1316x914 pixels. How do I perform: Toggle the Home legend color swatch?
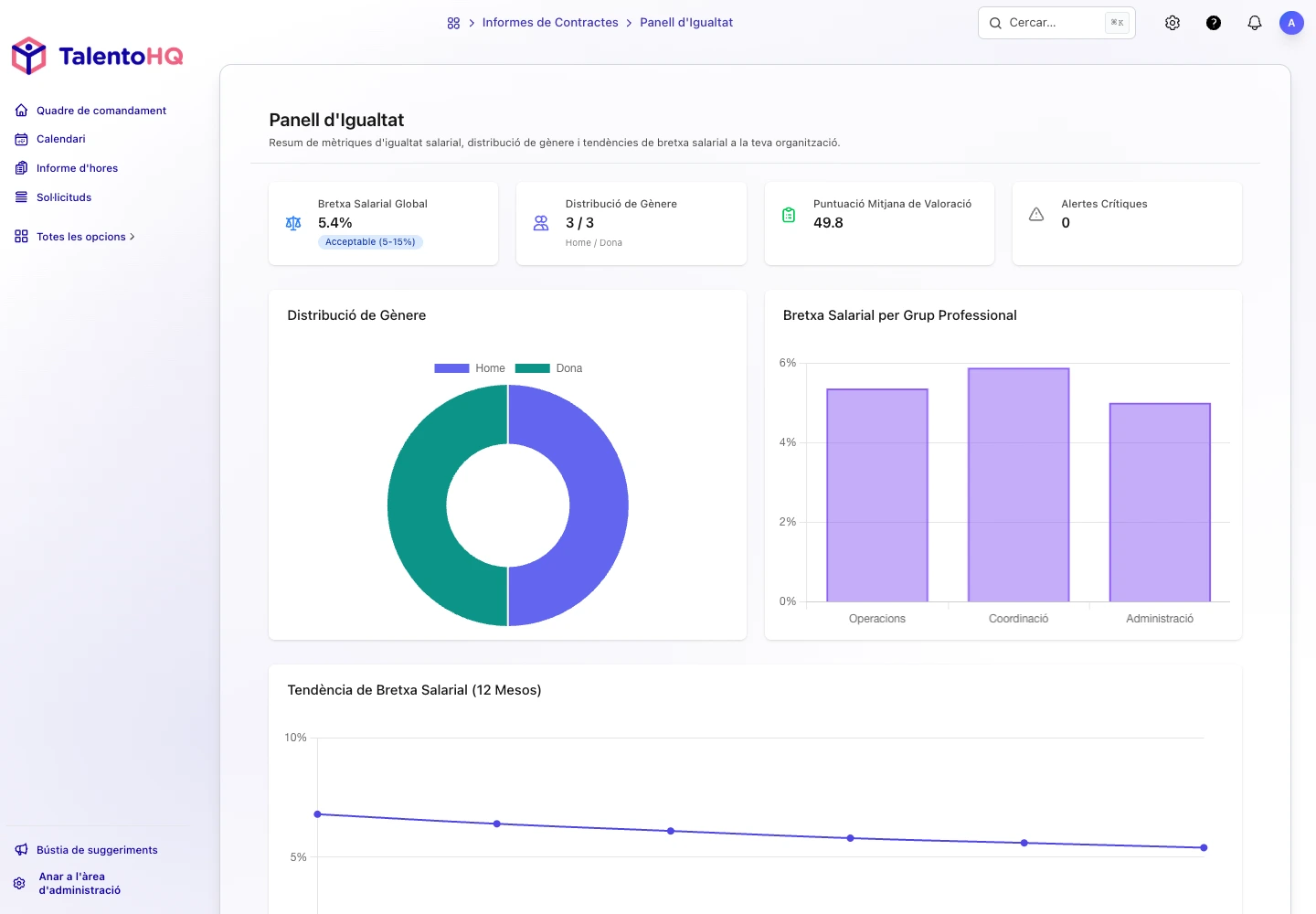[451, 368]
